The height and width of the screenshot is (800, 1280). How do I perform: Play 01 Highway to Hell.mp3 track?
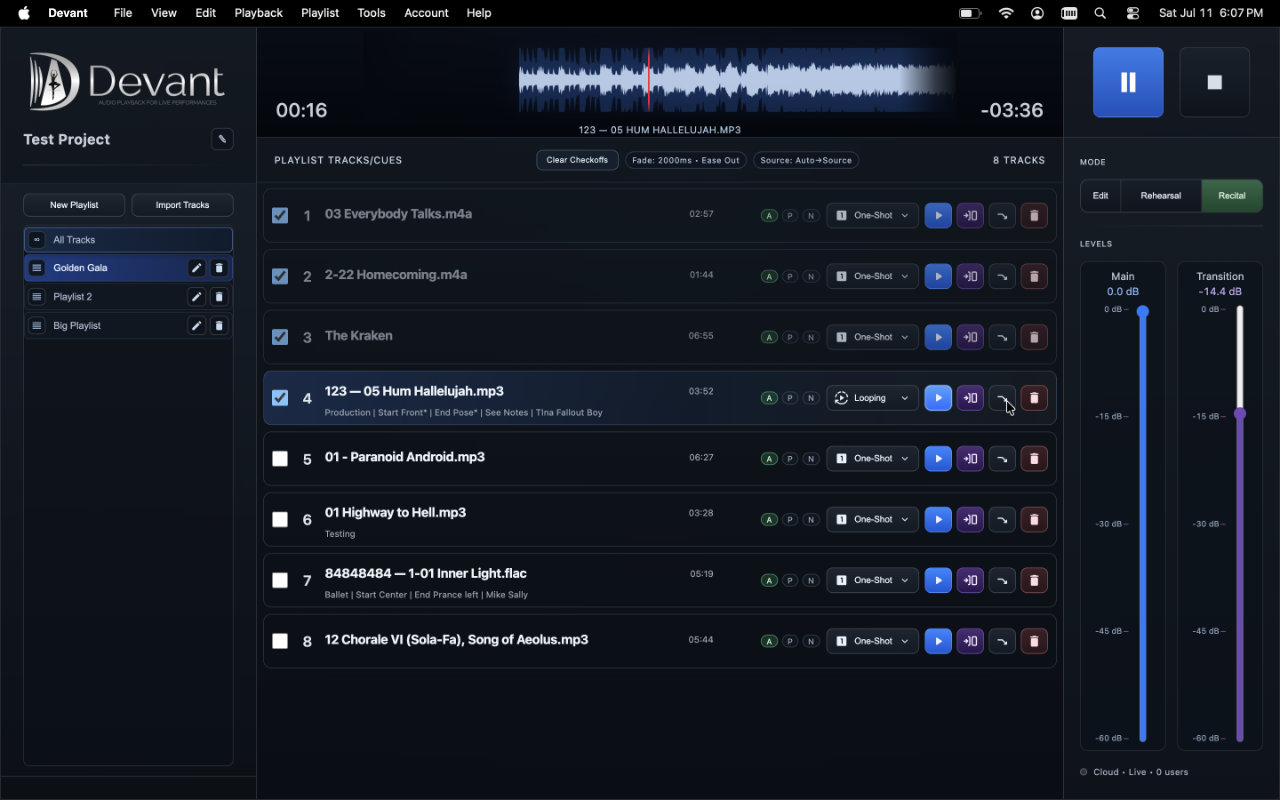(938, 519)
